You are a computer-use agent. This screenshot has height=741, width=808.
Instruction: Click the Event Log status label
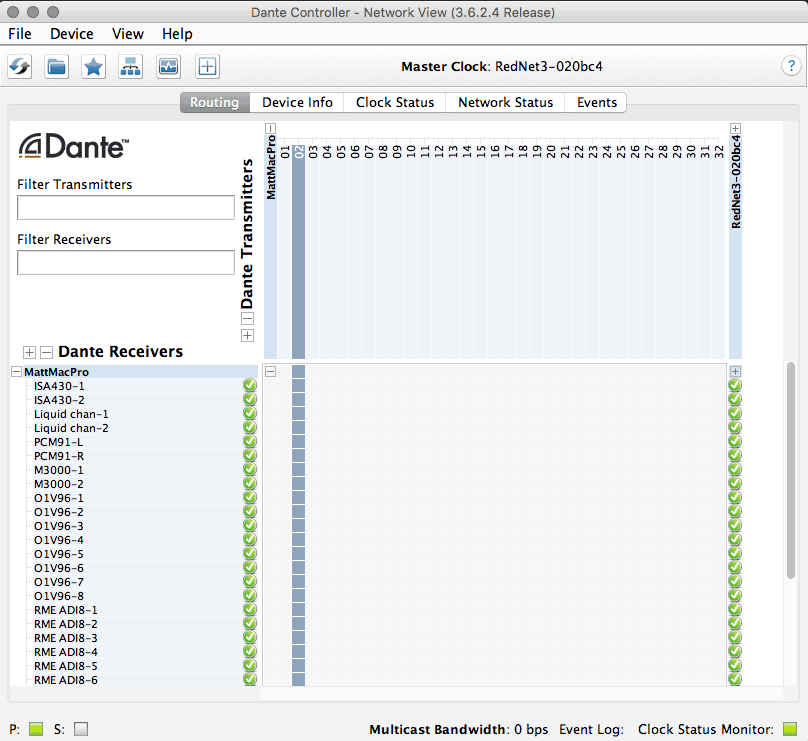[591, 729]
